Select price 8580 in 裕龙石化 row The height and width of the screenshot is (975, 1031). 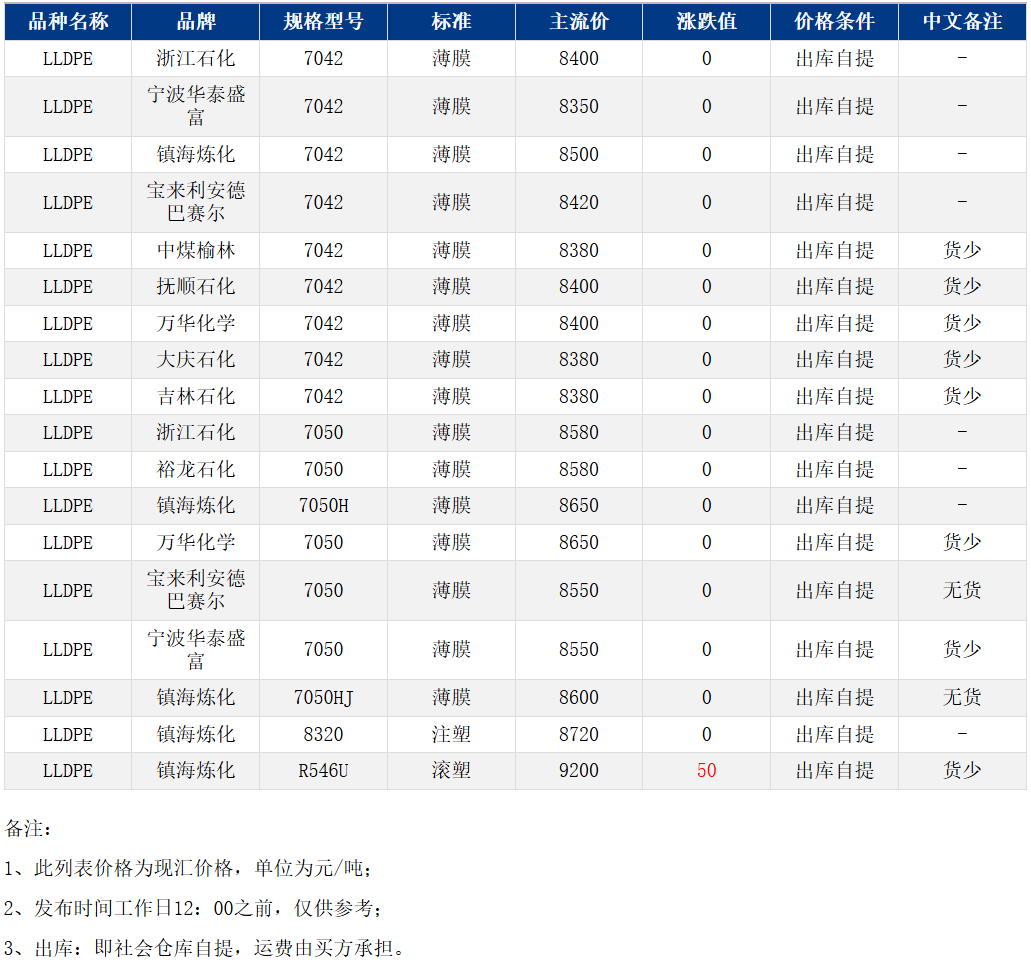pos(579,469)
